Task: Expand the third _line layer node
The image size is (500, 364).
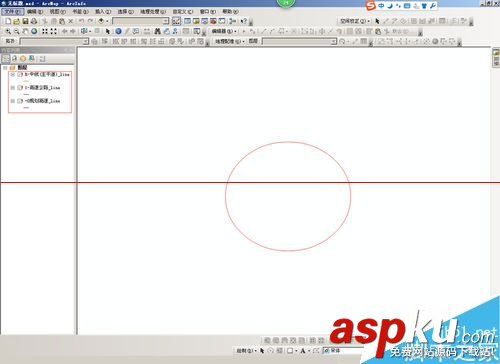Action: coord(12,100)
